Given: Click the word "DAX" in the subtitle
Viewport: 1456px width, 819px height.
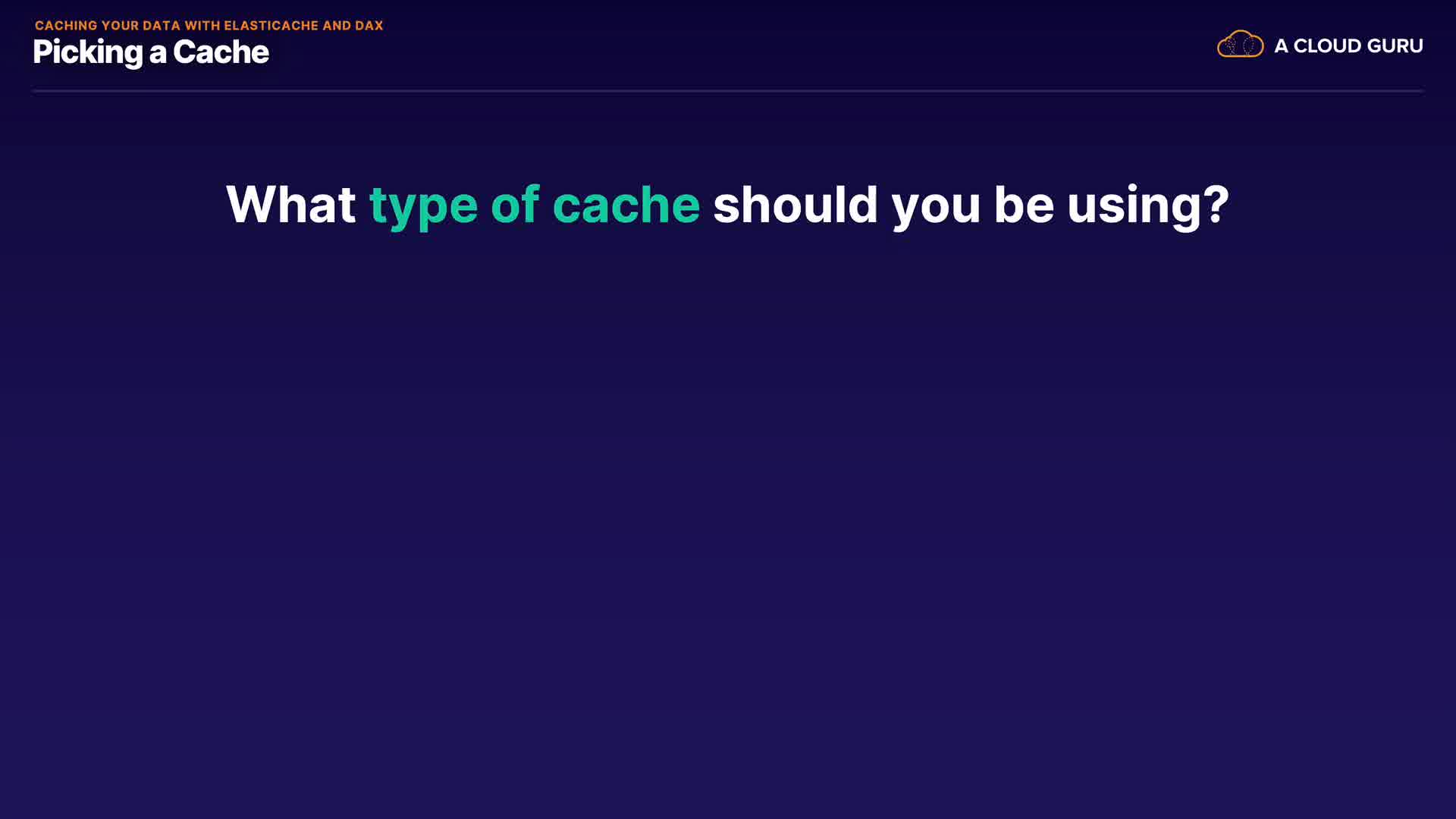Looking at the screenshot, I should [369, 26].
